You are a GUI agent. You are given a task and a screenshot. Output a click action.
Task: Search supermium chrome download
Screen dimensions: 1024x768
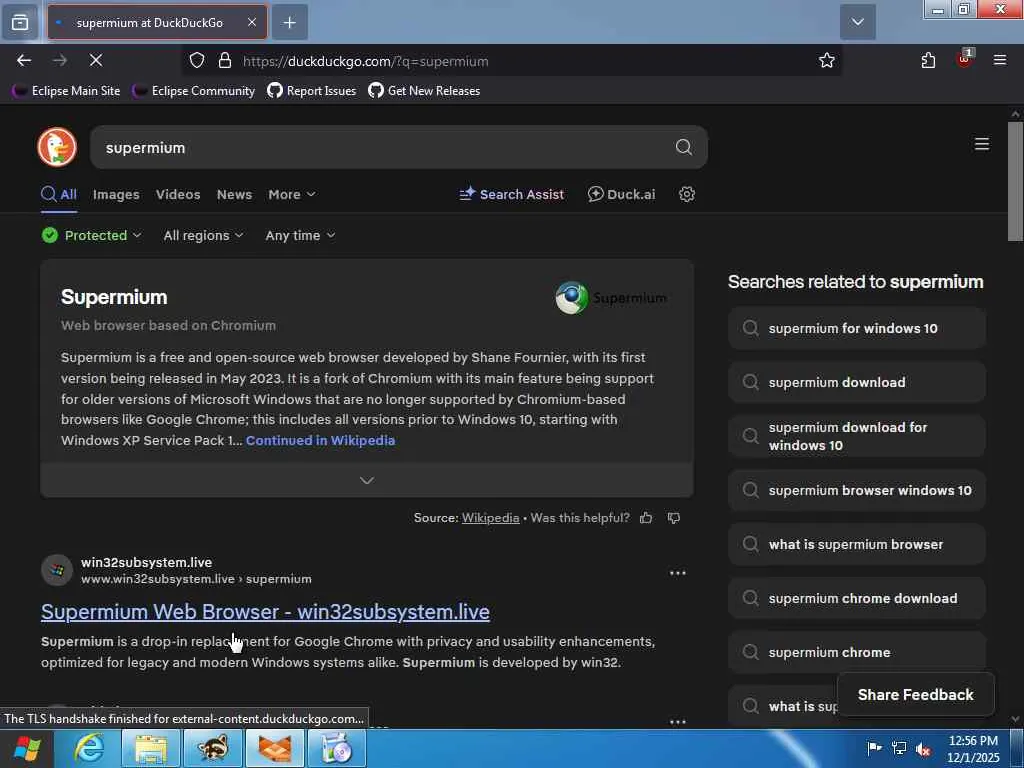[856, 599]
